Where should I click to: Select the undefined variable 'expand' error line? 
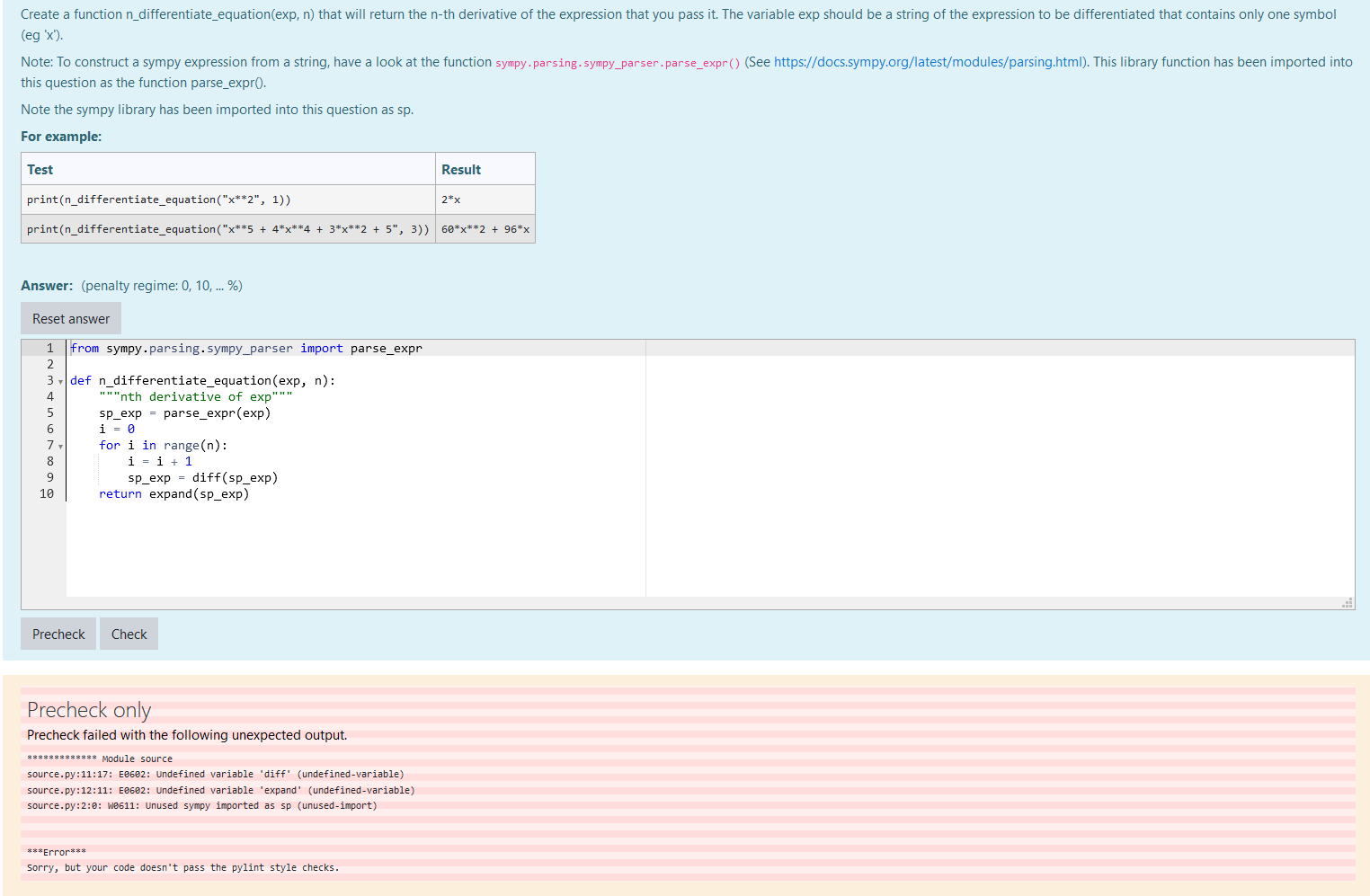pyautogui.click(x=221, y=790)
